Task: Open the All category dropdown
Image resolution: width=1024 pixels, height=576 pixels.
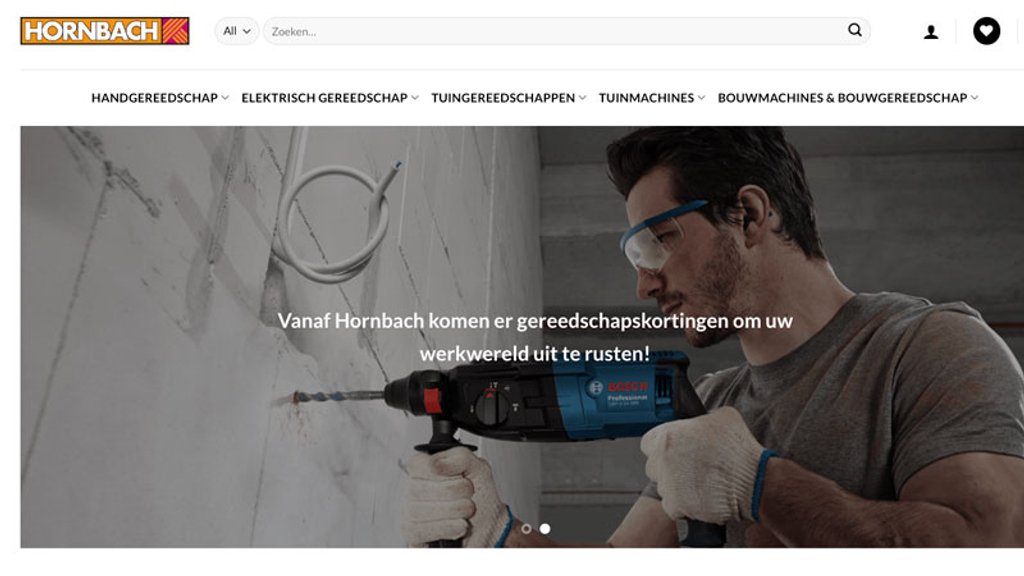Action: click(x=236, y=31)
